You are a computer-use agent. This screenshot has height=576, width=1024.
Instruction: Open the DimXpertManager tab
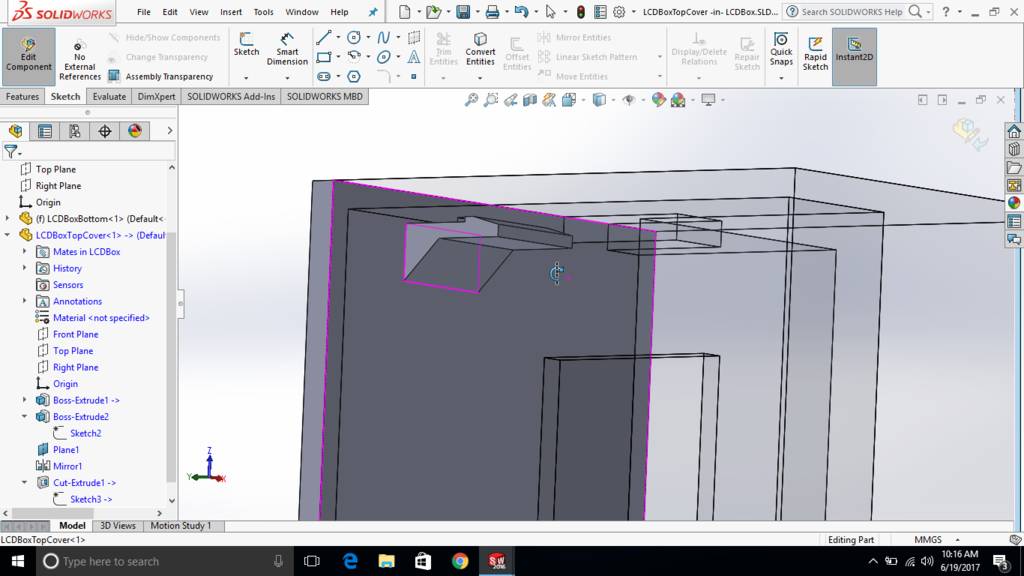click(x=104, y=131)
